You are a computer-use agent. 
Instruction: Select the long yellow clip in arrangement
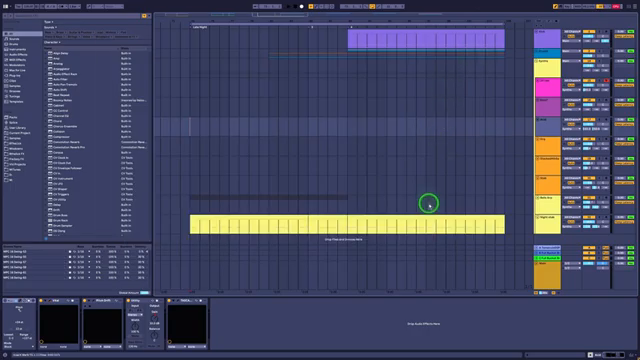347,224
